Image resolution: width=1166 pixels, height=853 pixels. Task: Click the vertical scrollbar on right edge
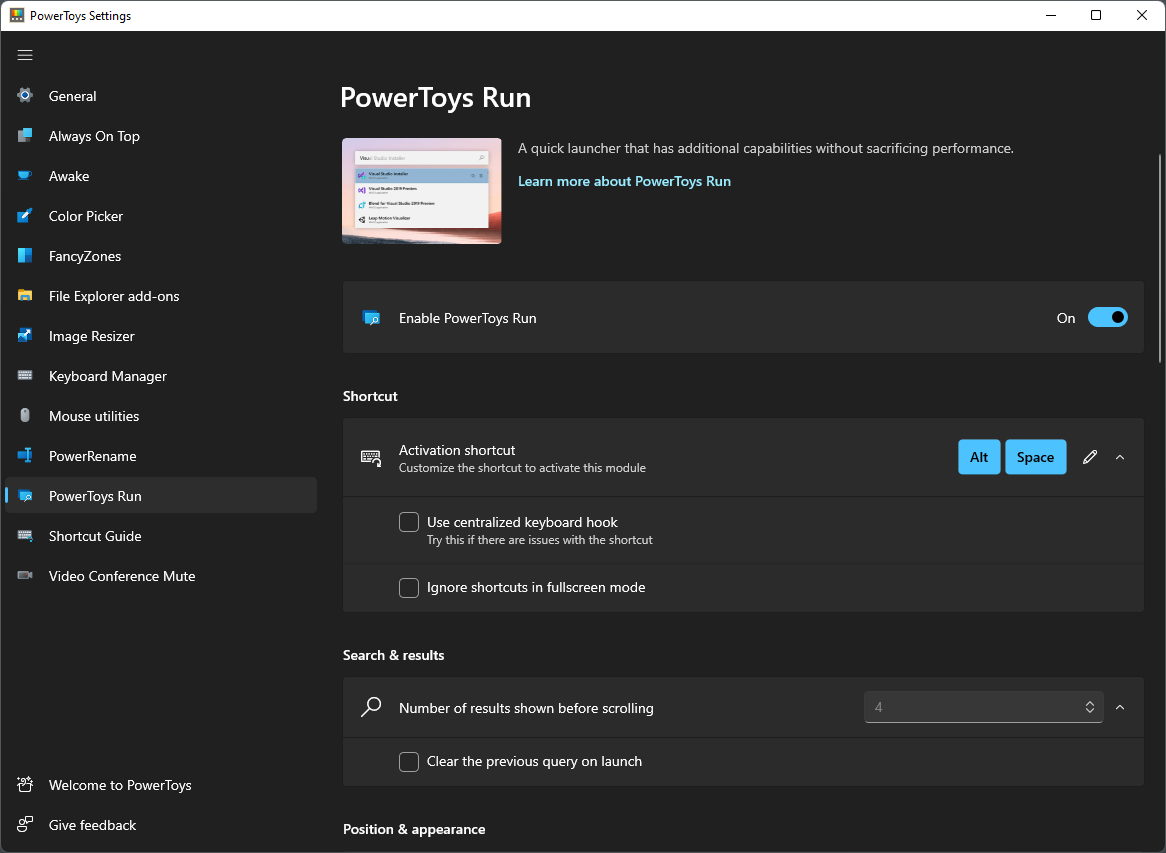click(x=1159, y=258)
